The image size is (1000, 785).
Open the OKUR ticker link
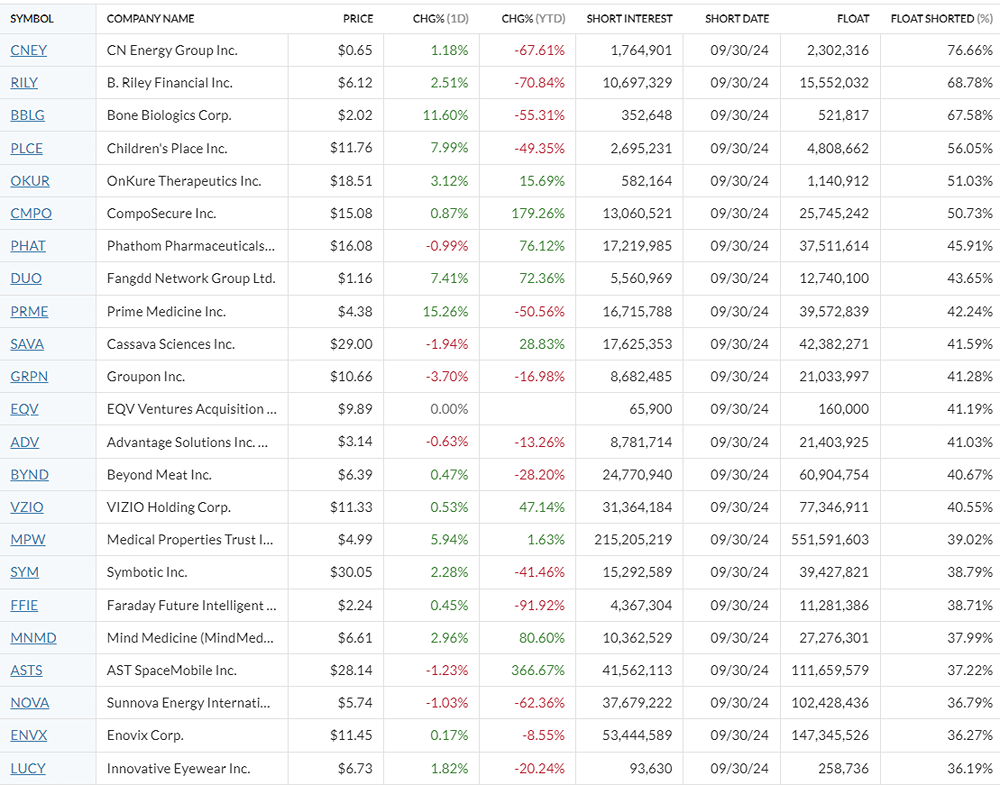click(x=29, y=181)
